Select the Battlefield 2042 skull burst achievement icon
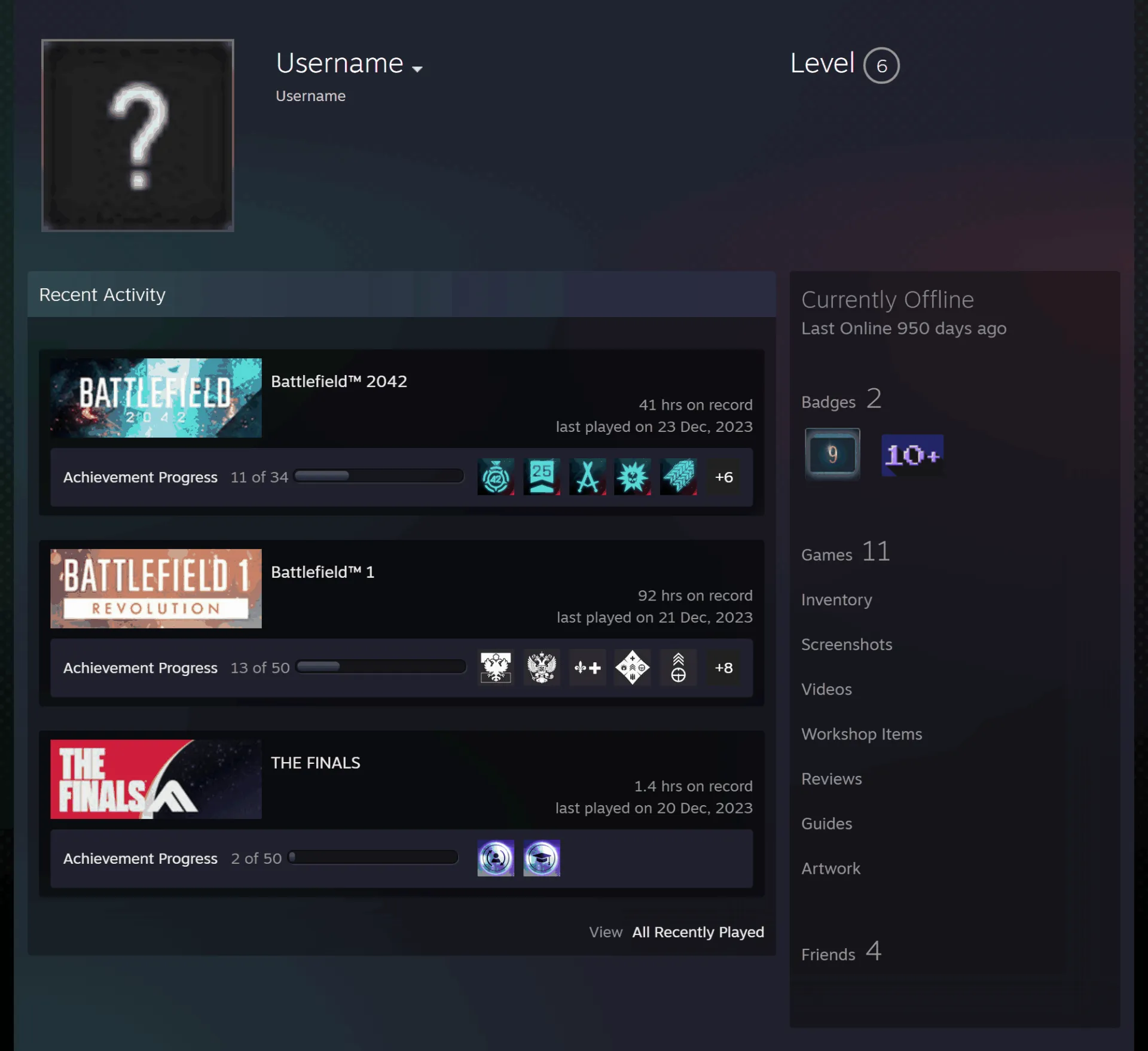The height and width of the screenshot is (1051, 1148). pyautogui.click(x=633, y=477)
